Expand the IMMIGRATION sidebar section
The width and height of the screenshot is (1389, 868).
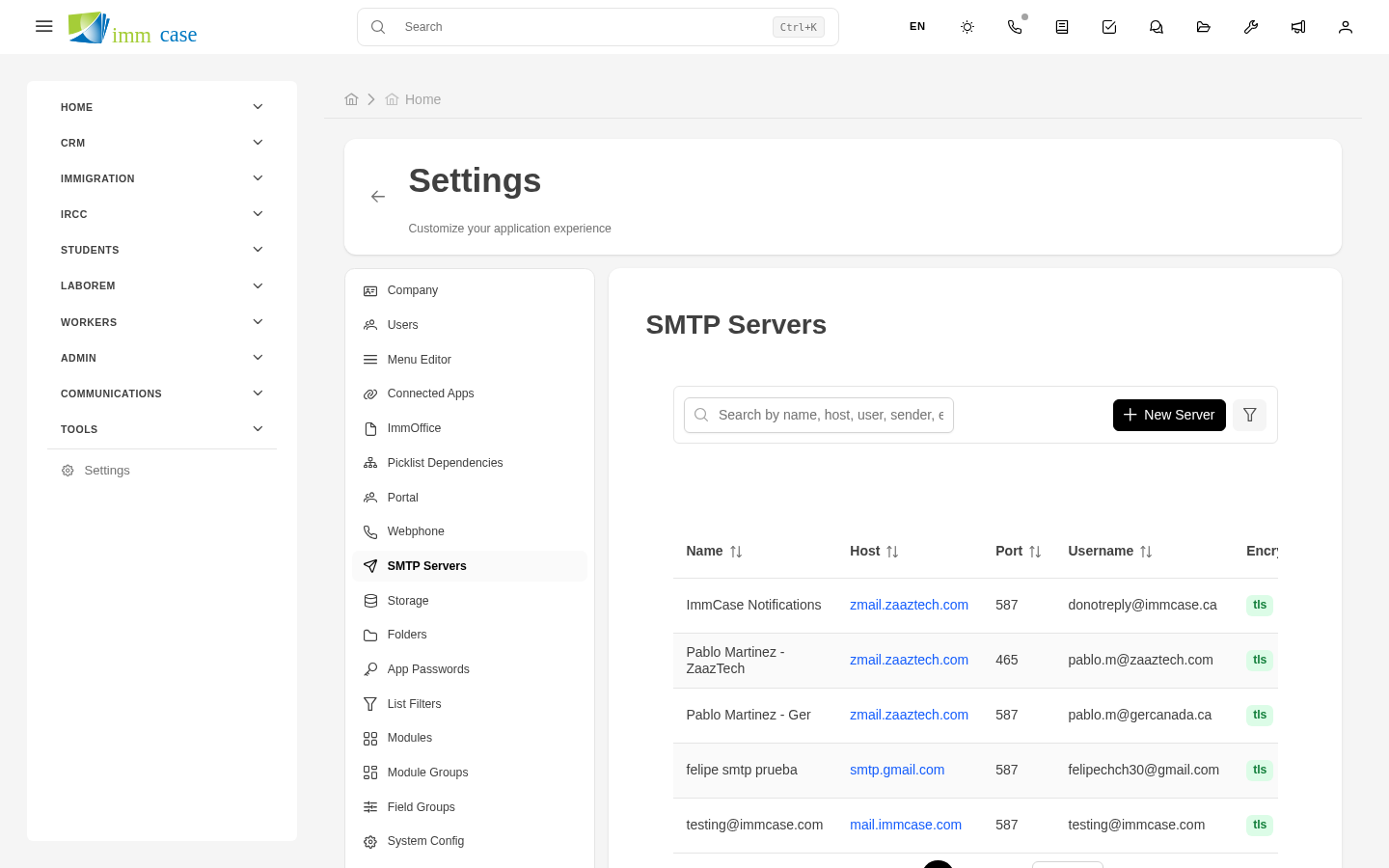[162, 178]
